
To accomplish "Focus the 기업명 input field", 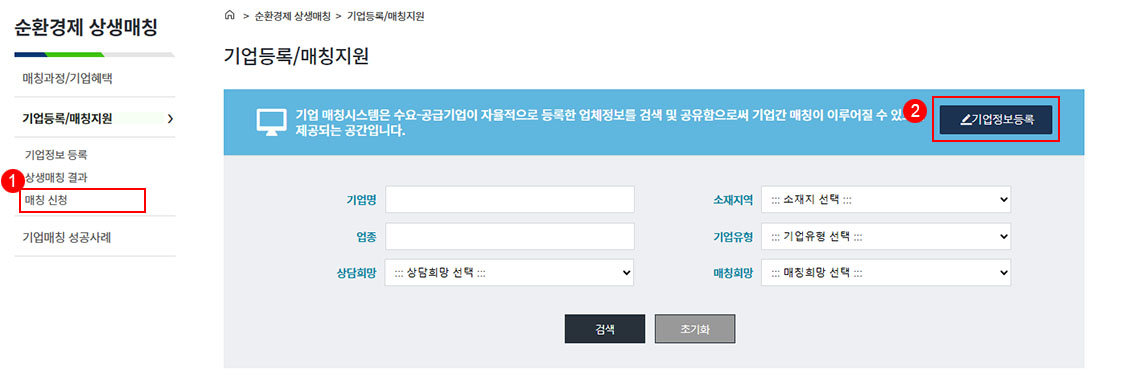I will [x=510, y=200].
